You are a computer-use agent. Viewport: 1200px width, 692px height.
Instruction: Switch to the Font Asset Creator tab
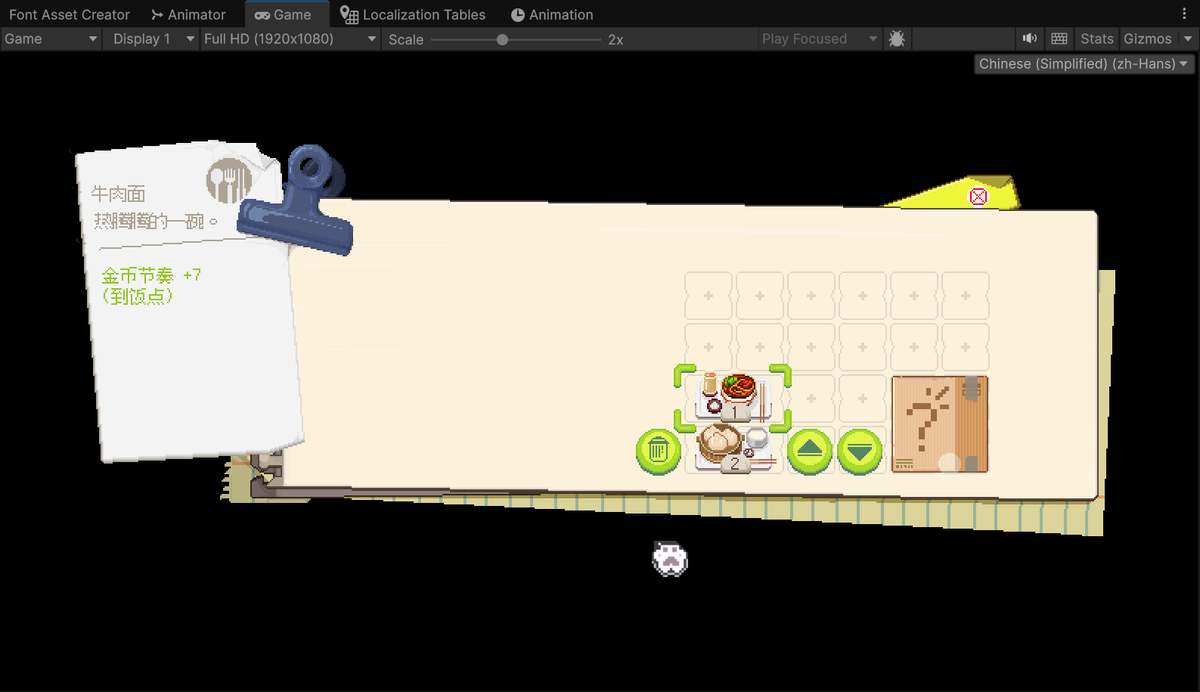point(70,15)
